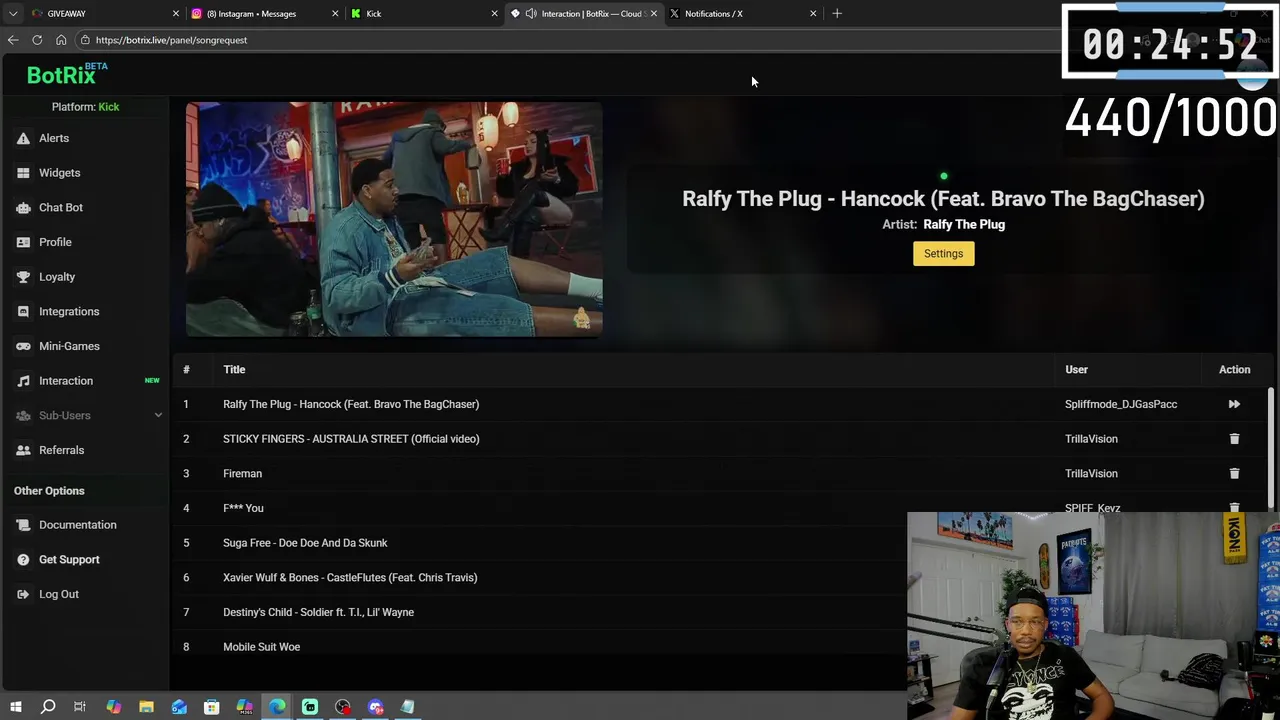The image size is (1280, 720).
Task: Select 'Mobile Suit Woe' row
Action: point(540,647)
